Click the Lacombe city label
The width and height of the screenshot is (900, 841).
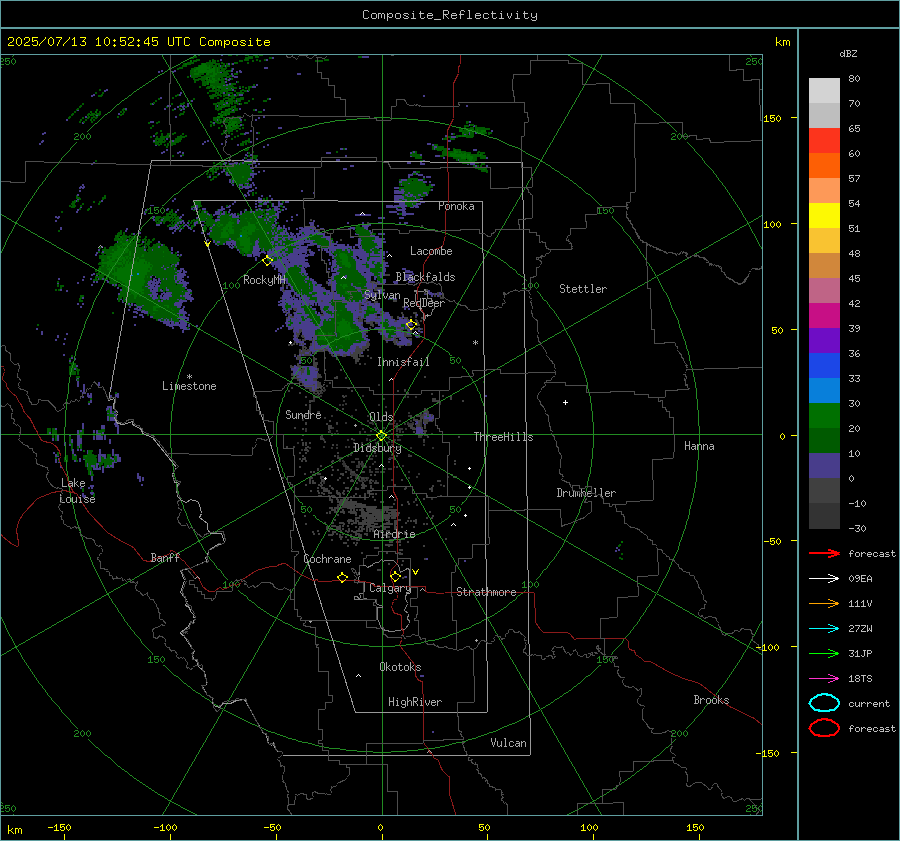tap(431, 251)
